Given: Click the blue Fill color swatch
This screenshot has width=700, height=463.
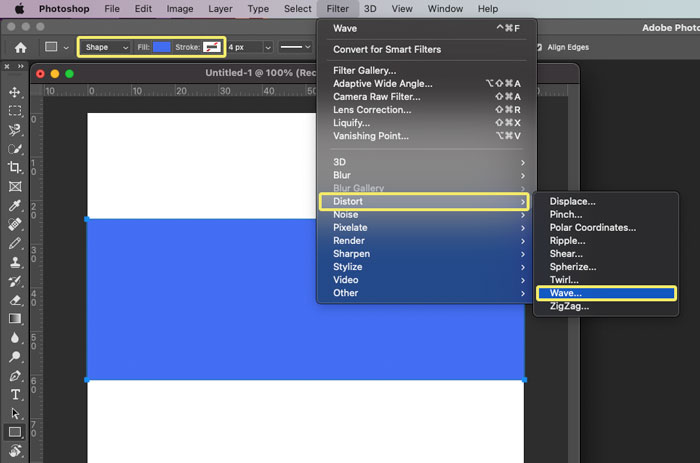Looking at the screenshot, I should coord(162,47).
